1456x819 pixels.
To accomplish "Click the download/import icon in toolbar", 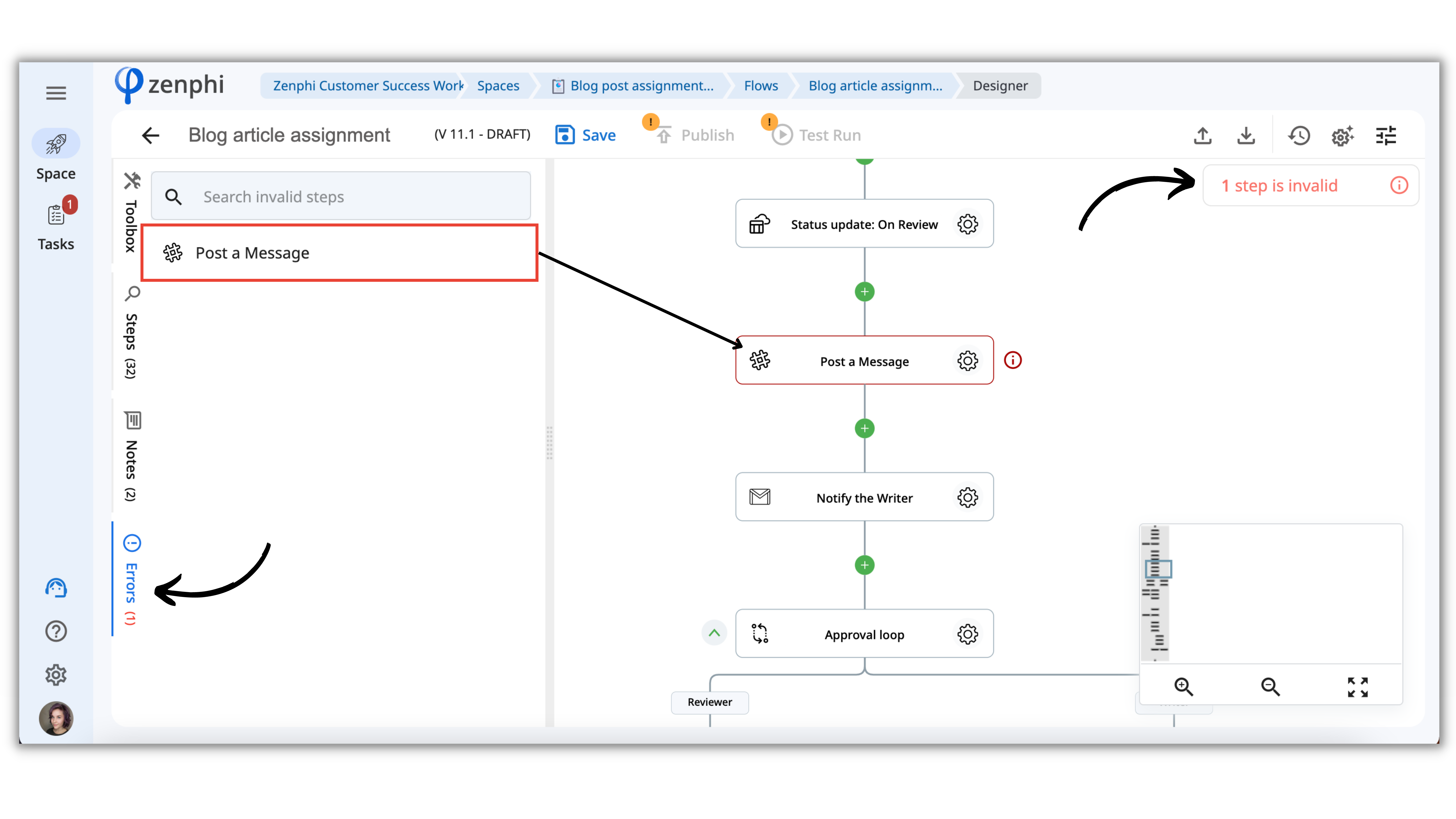I will pos(1246,136).
